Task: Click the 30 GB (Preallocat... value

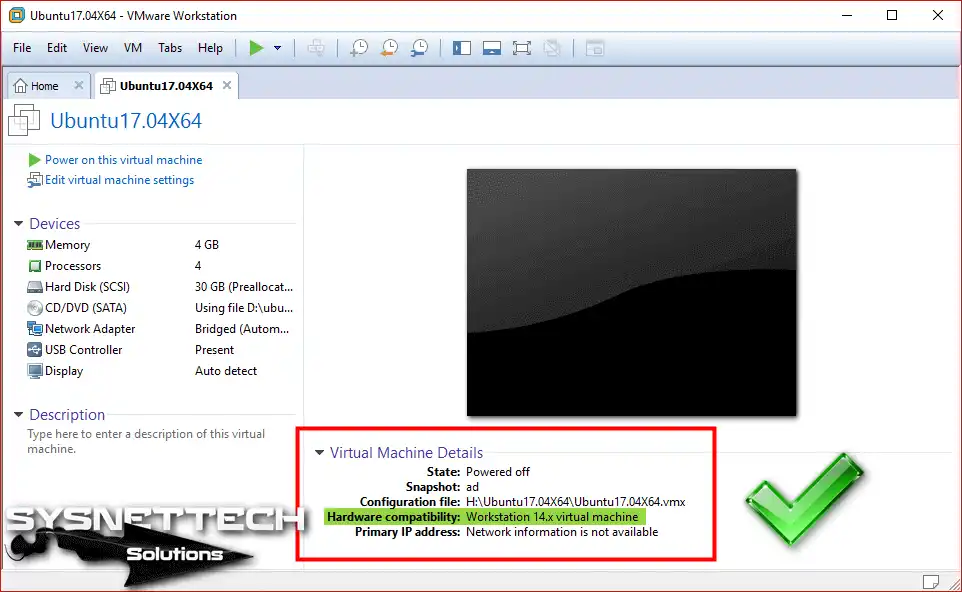Action: [244, 286]
